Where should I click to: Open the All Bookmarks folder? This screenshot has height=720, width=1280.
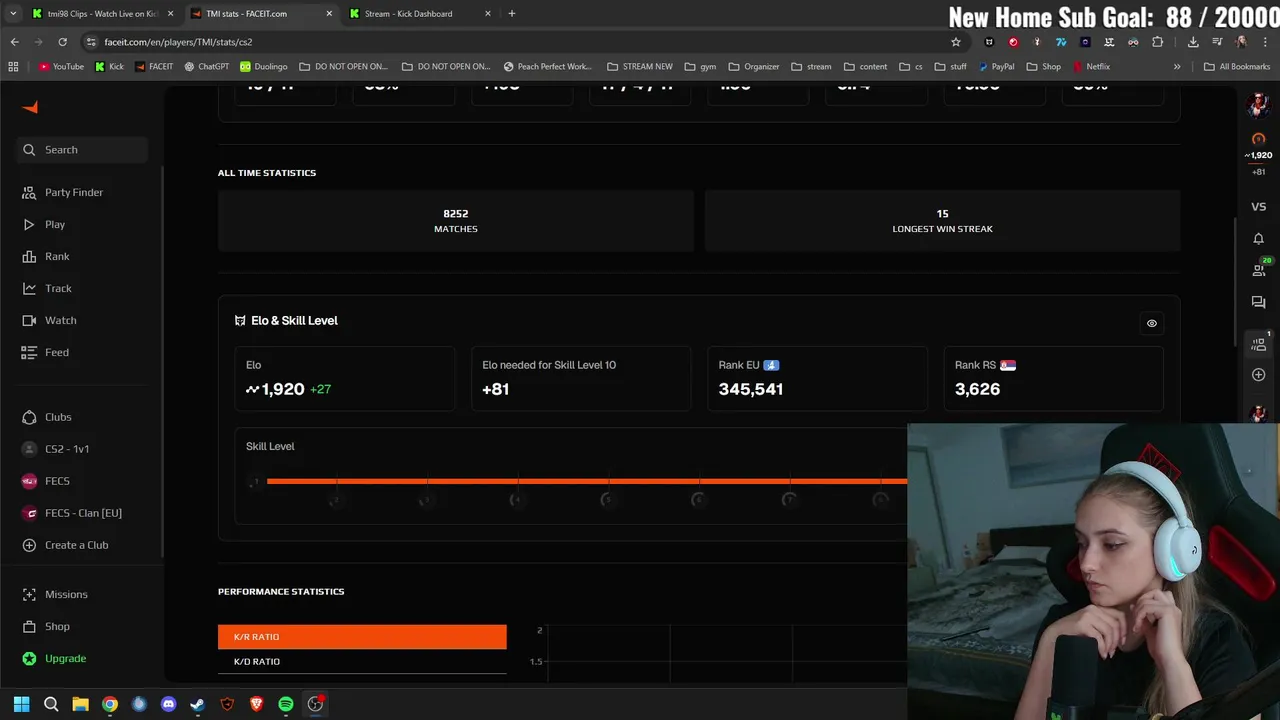coord(1237,67)
